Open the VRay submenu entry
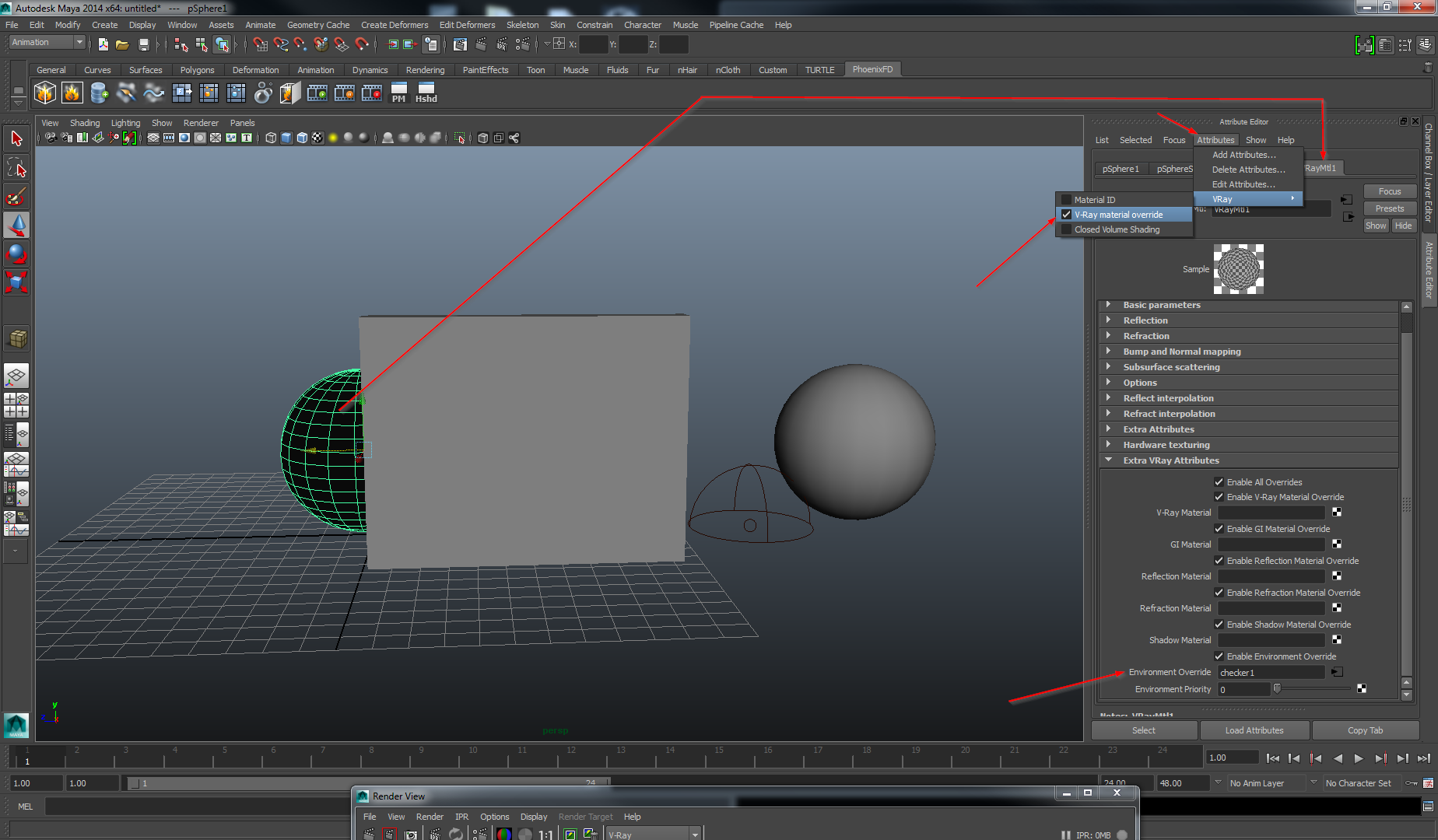Image resolution: width=1438 pixels, height=840 pixels. pos(1249,199)
